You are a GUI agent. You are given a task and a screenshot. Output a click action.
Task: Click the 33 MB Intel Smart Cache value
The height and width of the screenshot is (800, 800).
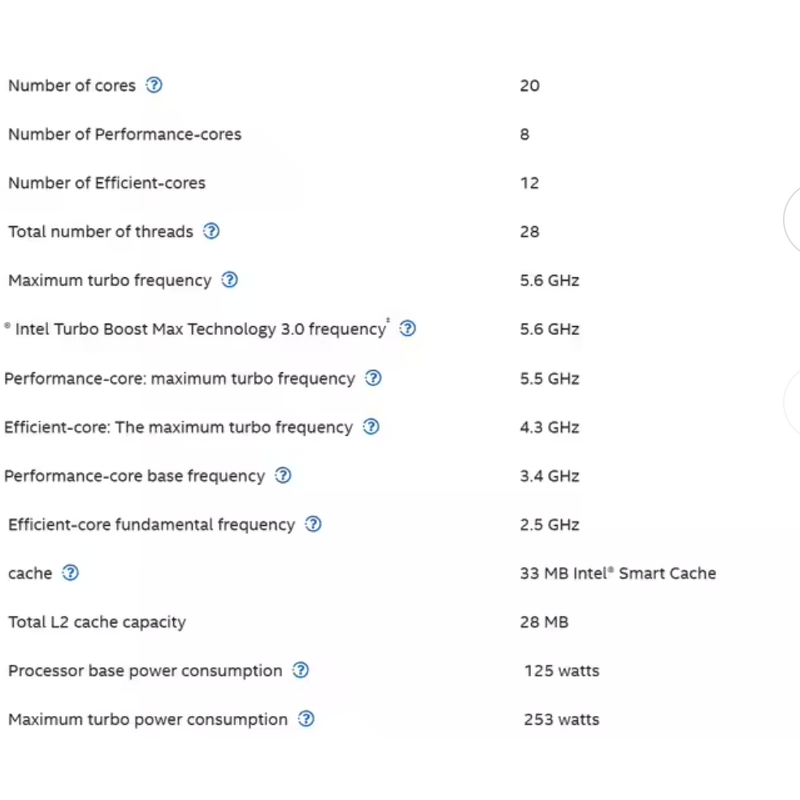point(618,573)
